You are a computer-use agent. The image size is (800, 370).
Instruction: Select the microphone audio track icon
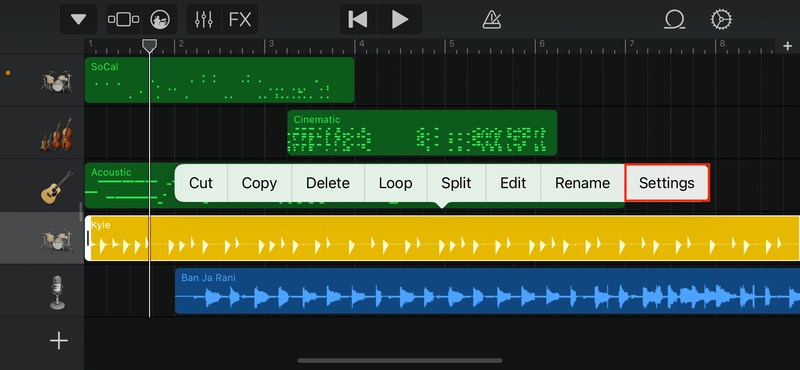(x=58, y=292)
